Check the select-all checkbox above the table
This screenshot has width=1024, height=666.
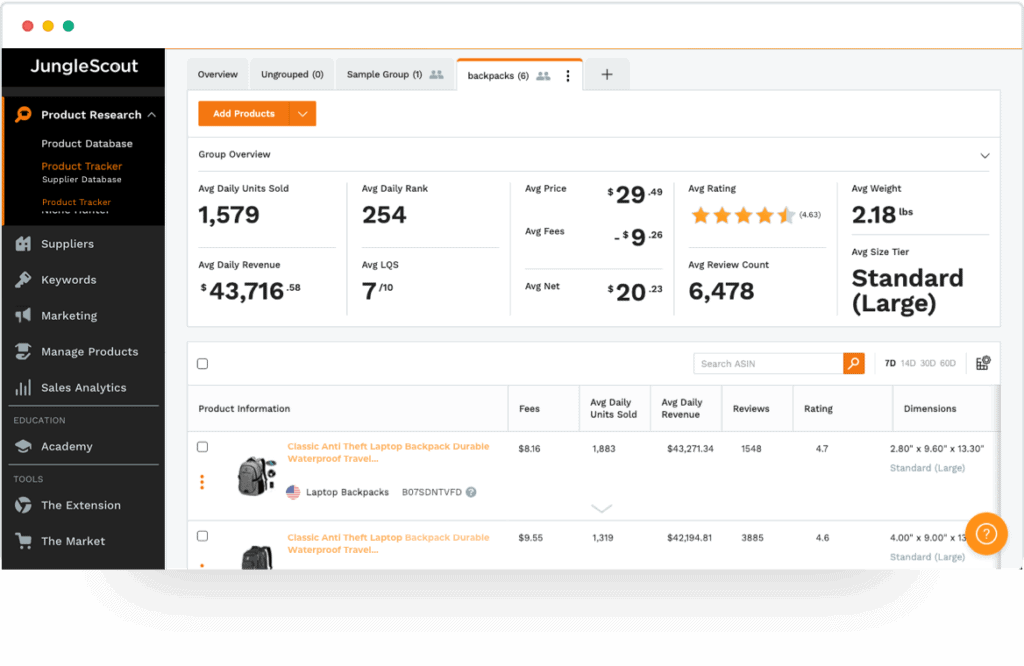[204, 362]
